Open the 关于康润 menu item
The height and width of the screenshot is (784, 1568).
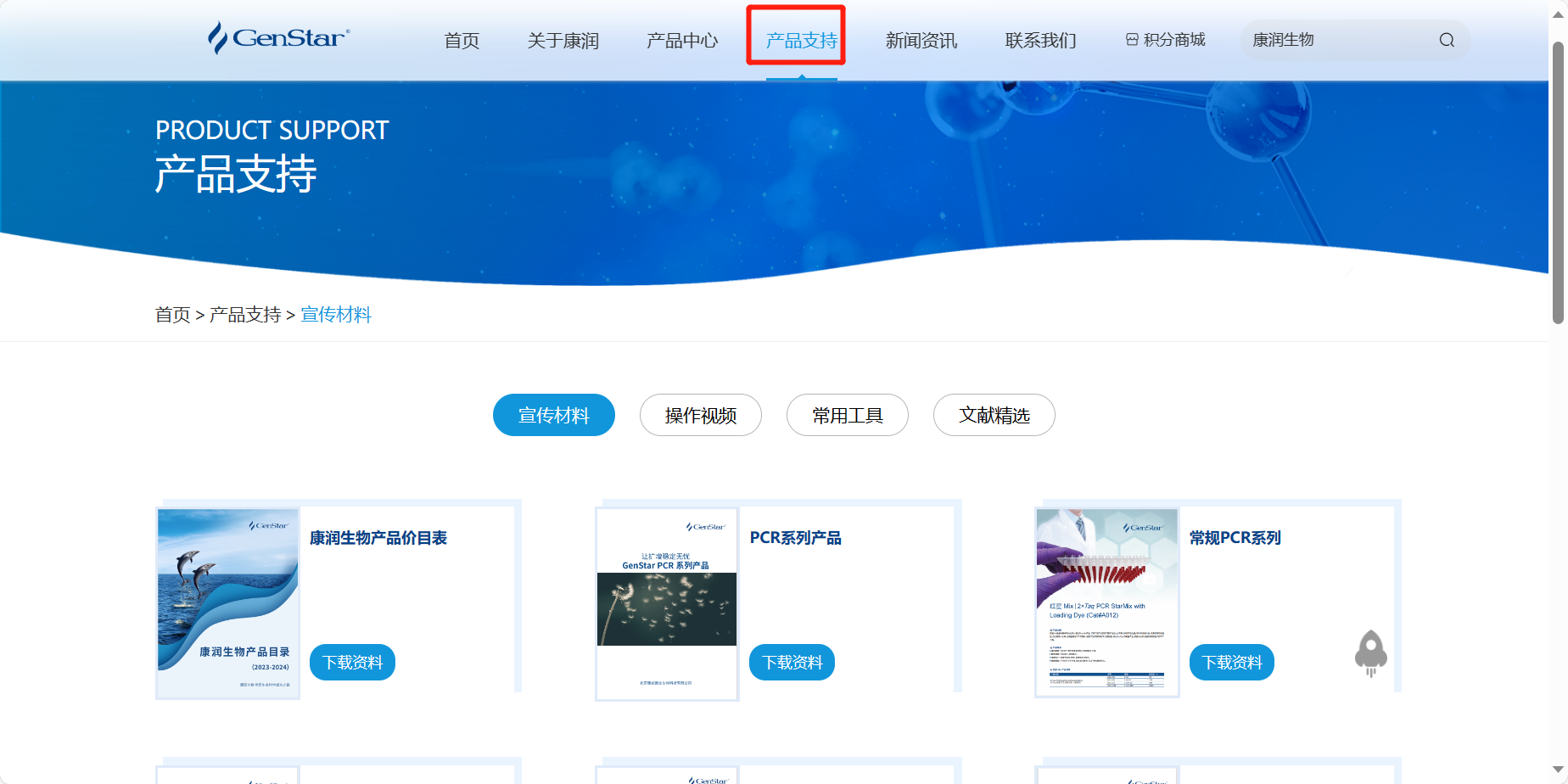pos(563,41)
